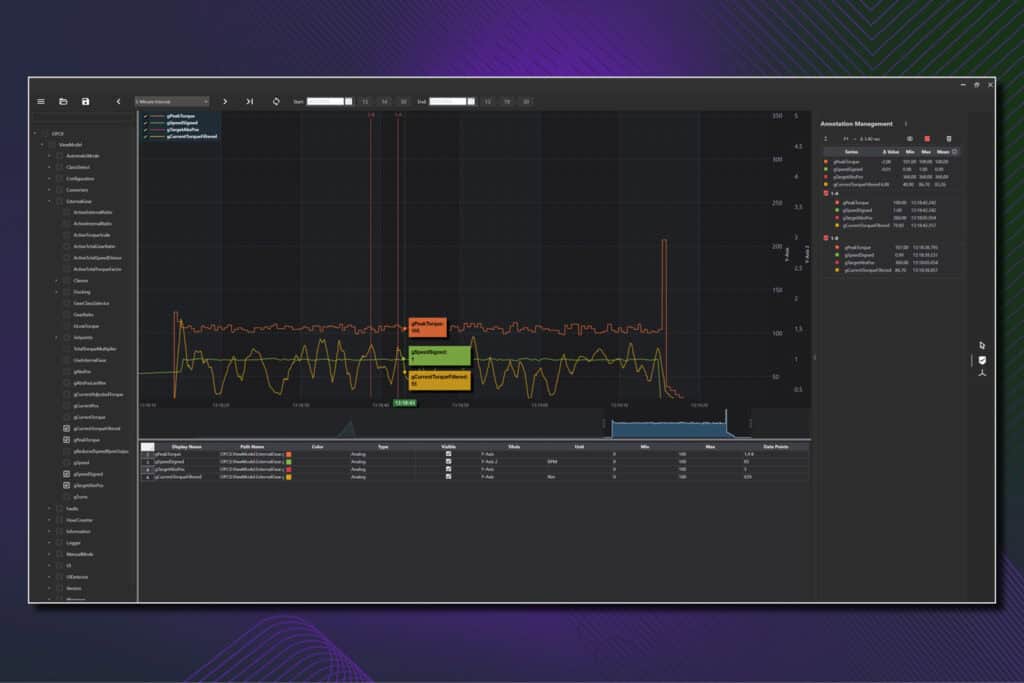Image resolution: width=1024 pixels, height=683 pixels.
Task: Click the axis tripod icon on right edge
Action: point(982,373)
